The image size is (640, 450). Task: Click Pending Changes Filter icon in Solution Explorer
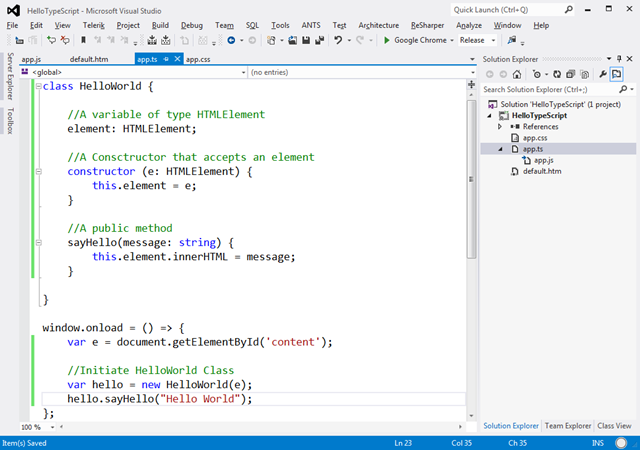[537, 74]
